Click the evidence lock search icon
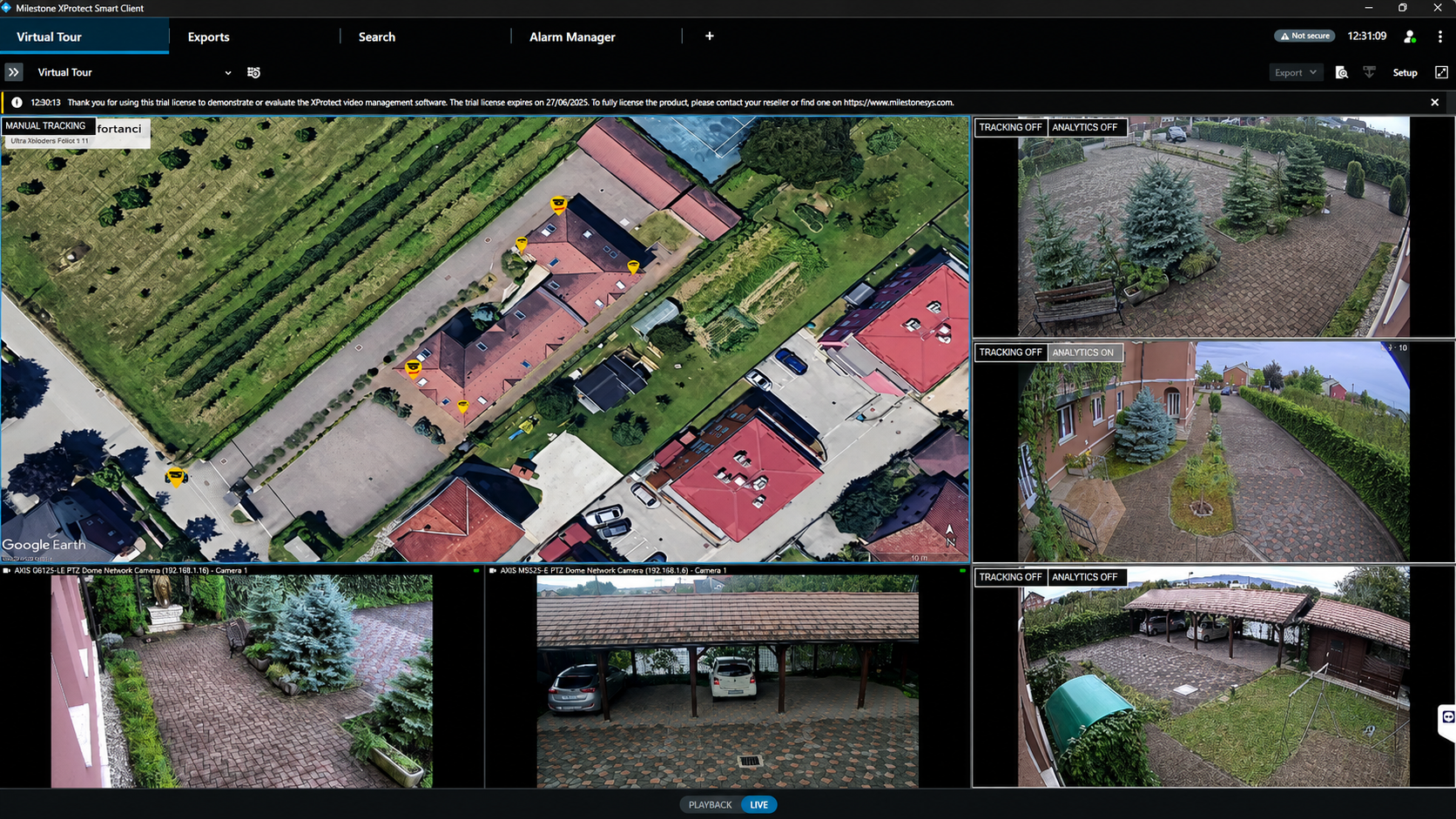Image resolution: width=1456 pixels, height=819 pixels. (1341, 72)
